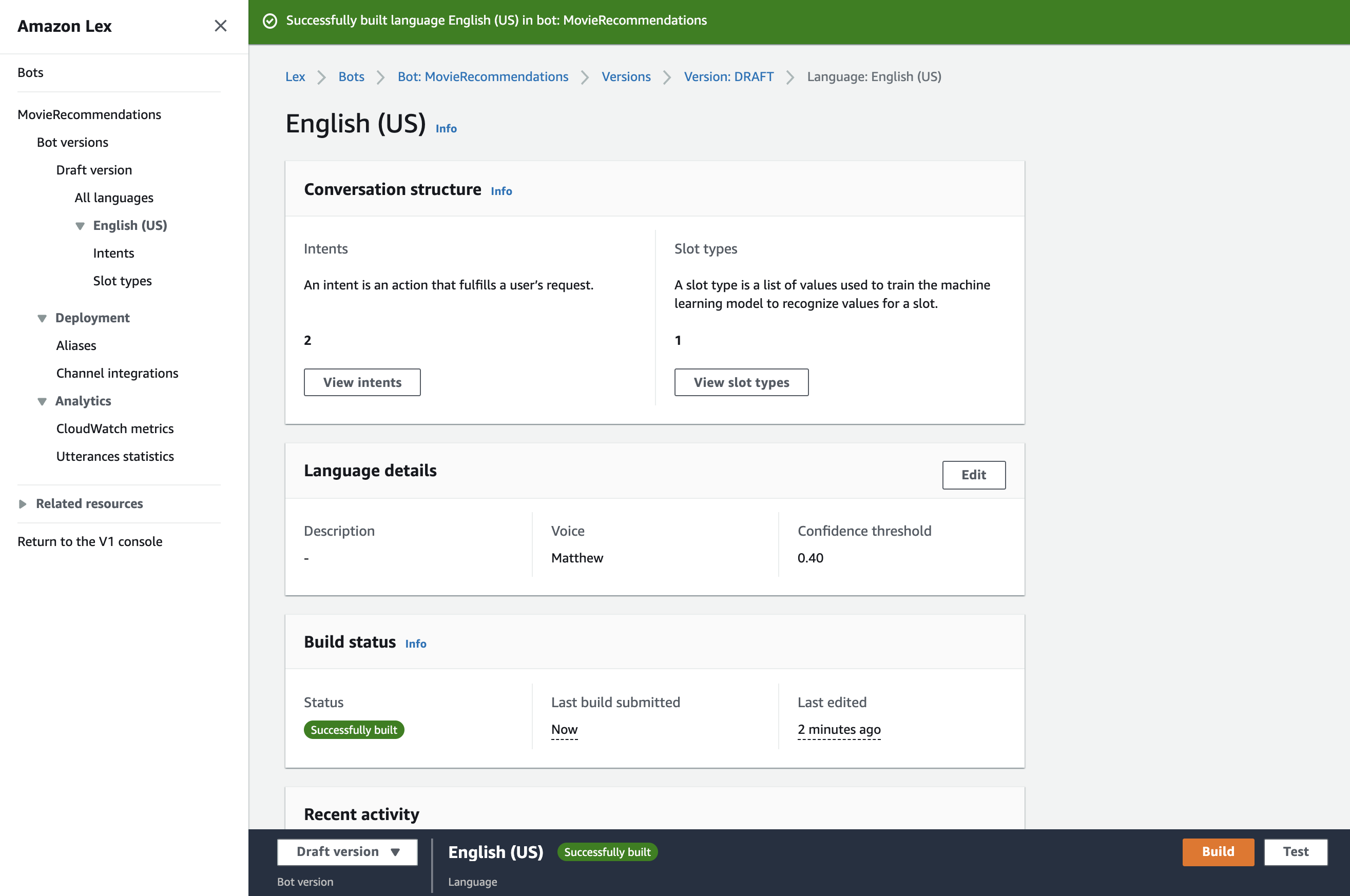
Task: Open the Test bot window
Action: tap(1295, 851)
